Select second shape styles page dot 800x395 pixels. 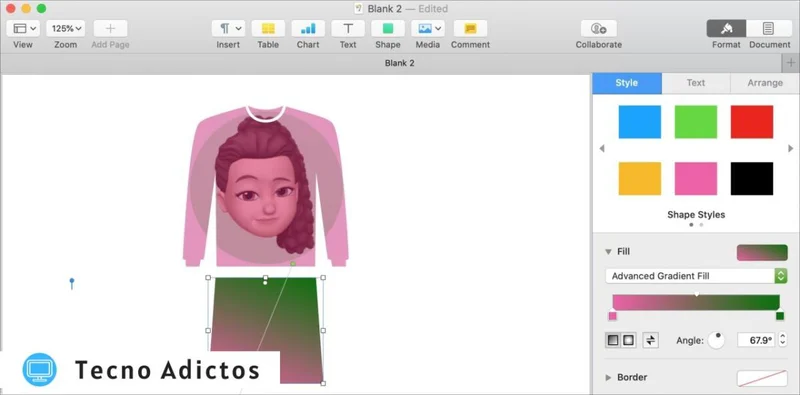[701, 225]
